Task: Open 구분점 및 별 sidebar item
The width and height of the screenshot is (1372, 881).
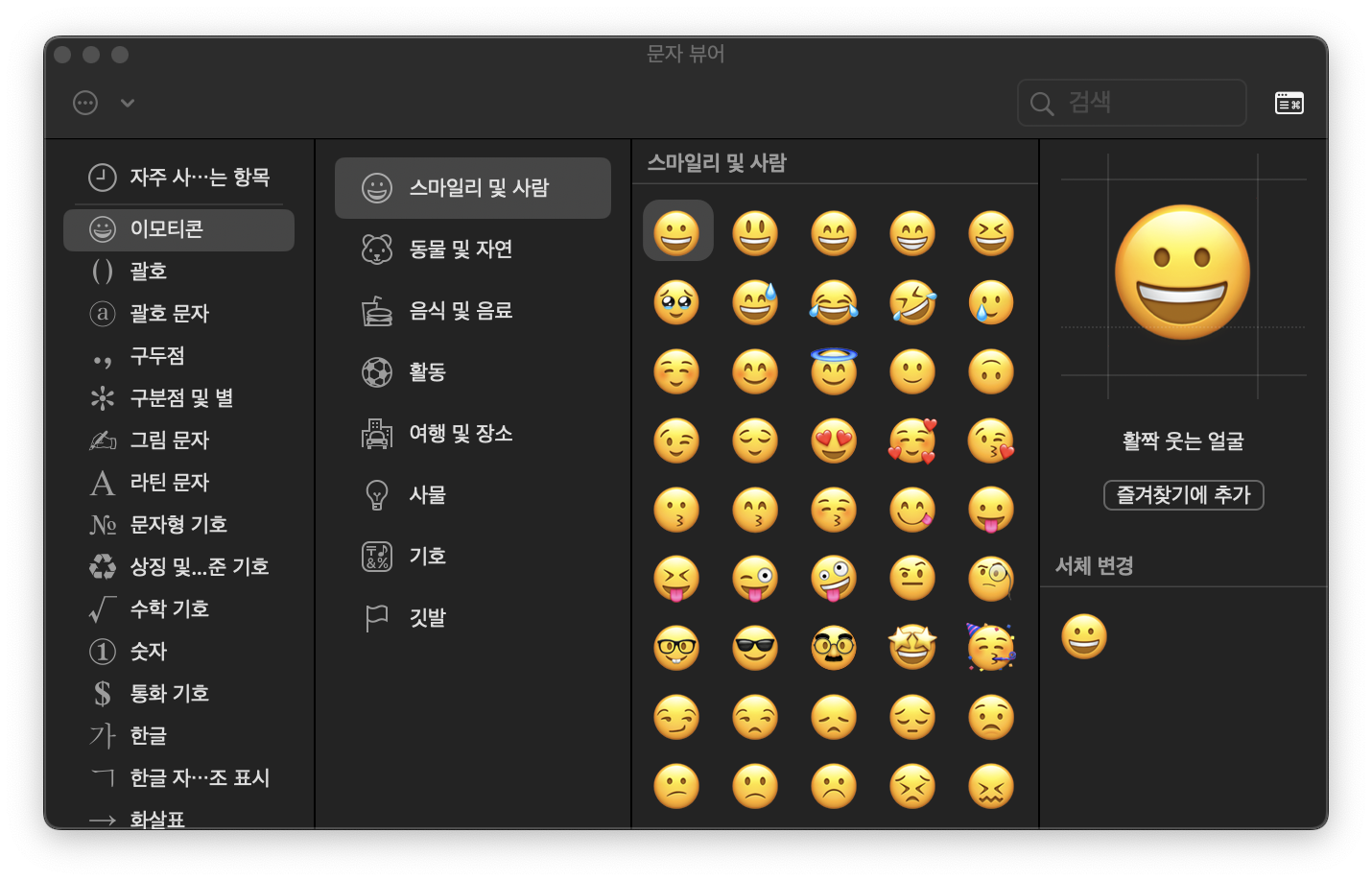Action: pyautogui.click(x=178, y=398)
